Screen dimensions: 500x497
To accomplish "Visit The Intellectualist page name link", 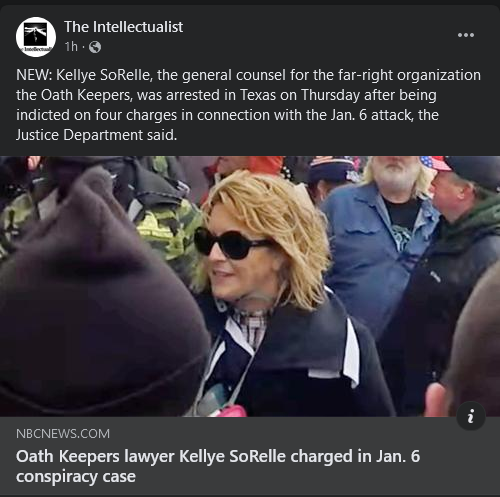I will click(123, 27).
